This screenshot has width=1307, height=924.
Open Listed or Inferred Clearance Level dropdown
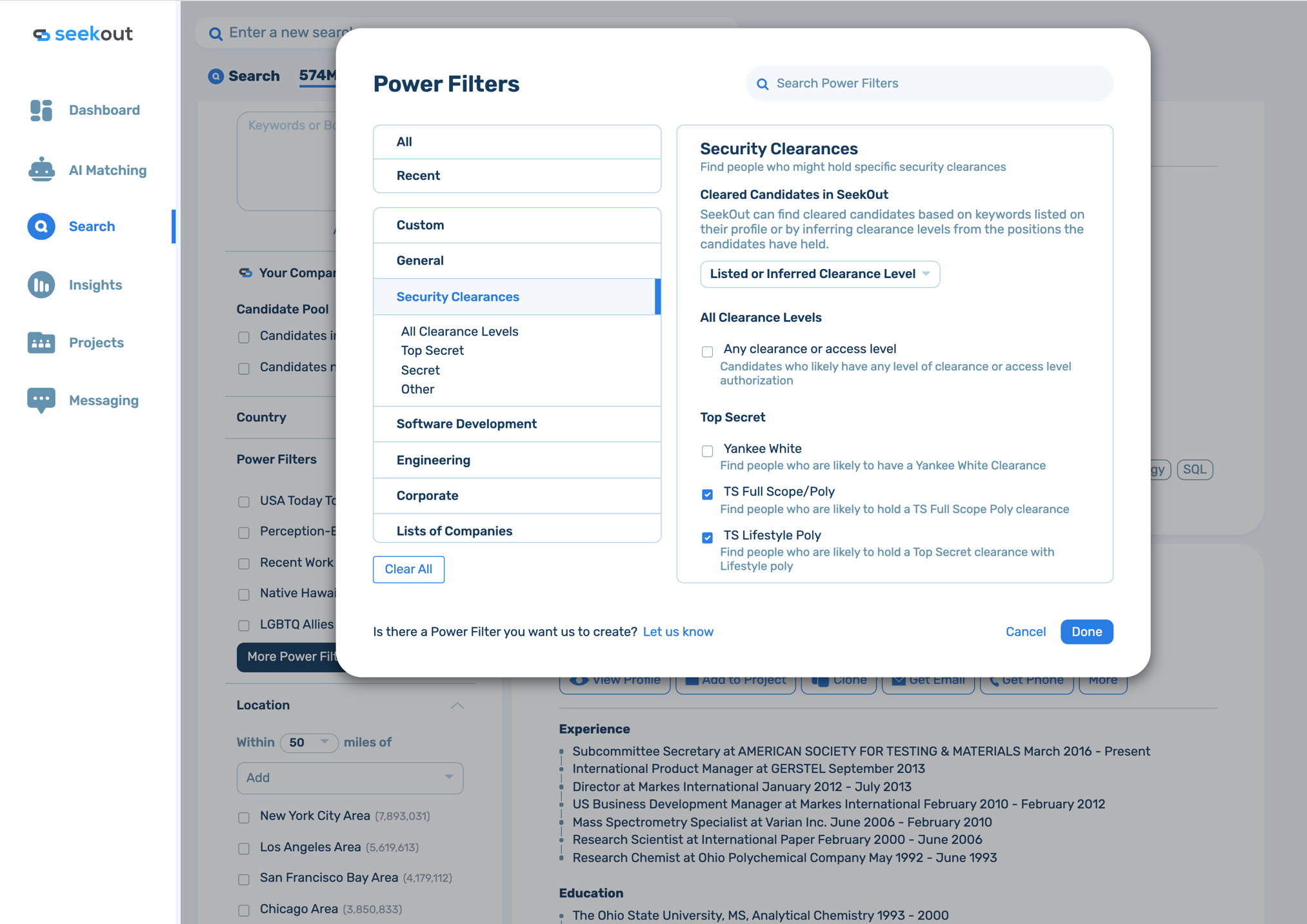[x=819, y=274]
